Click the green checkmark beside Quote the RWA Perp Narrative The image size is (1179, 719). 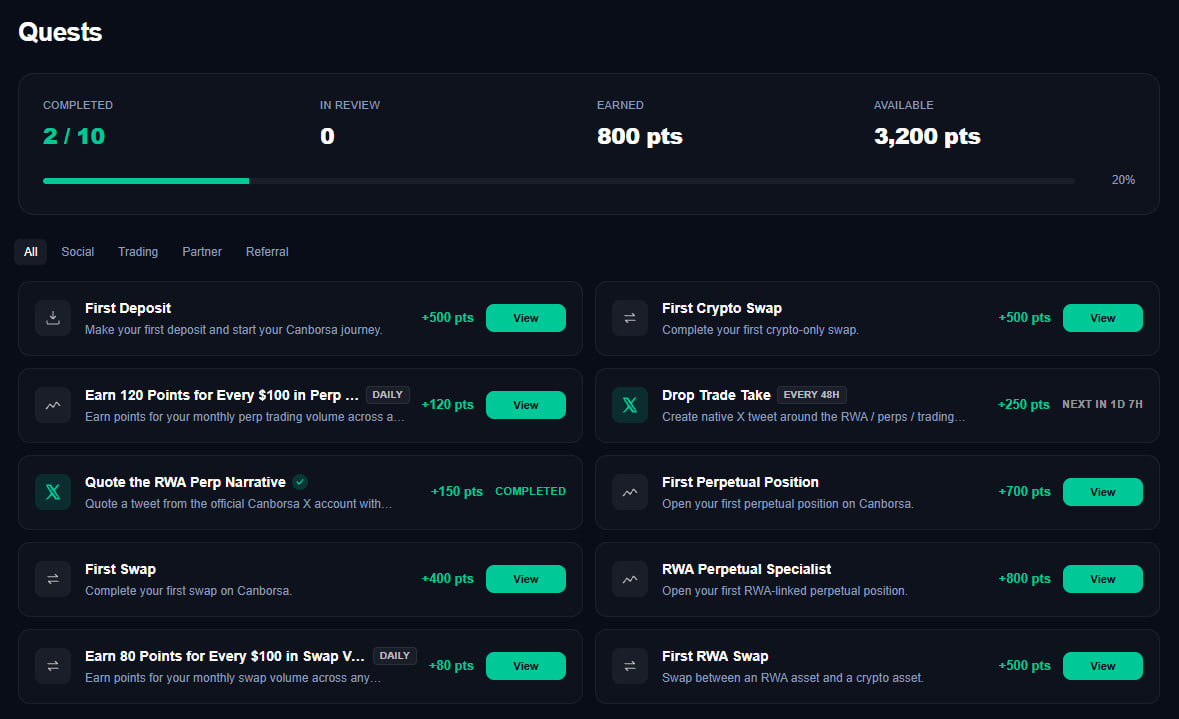click(x=300, y=482)
